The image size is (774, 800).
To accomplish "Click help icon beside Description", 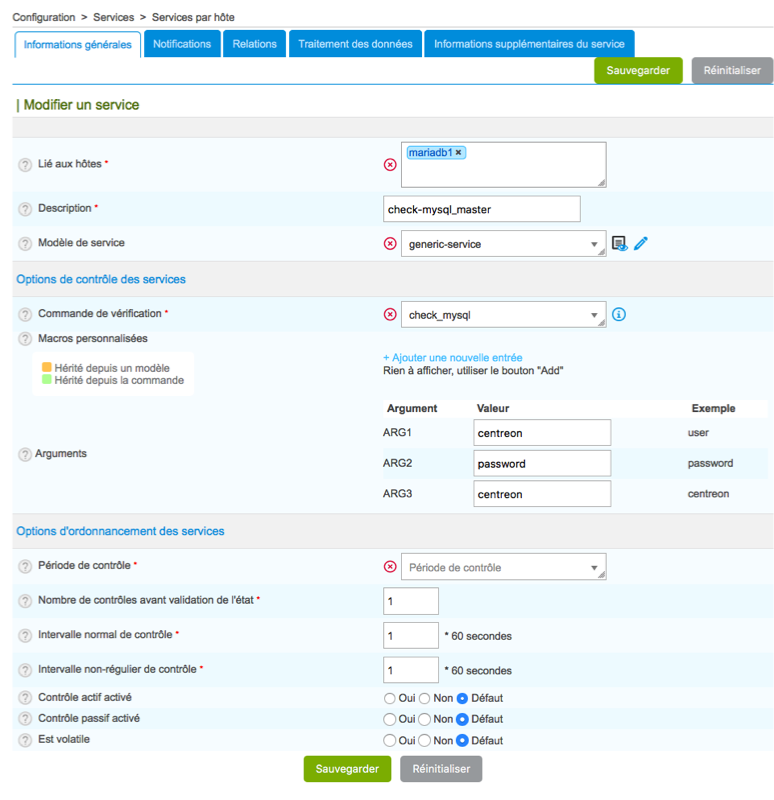I will [25, 209].
